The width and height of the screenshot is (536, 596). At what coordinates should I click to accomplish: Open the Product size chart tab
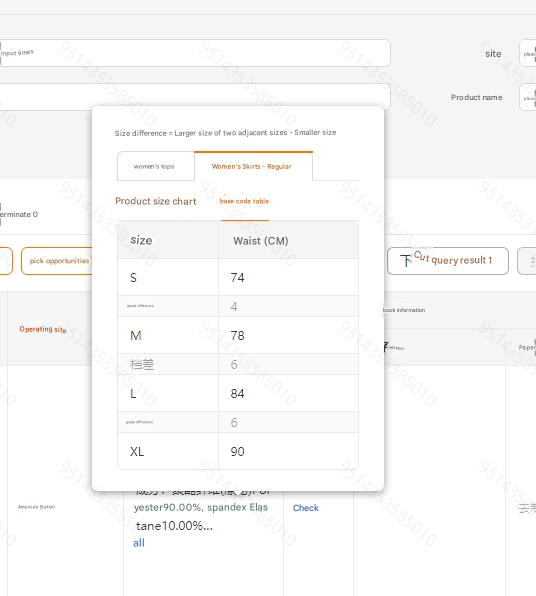(x=156, y=201)
